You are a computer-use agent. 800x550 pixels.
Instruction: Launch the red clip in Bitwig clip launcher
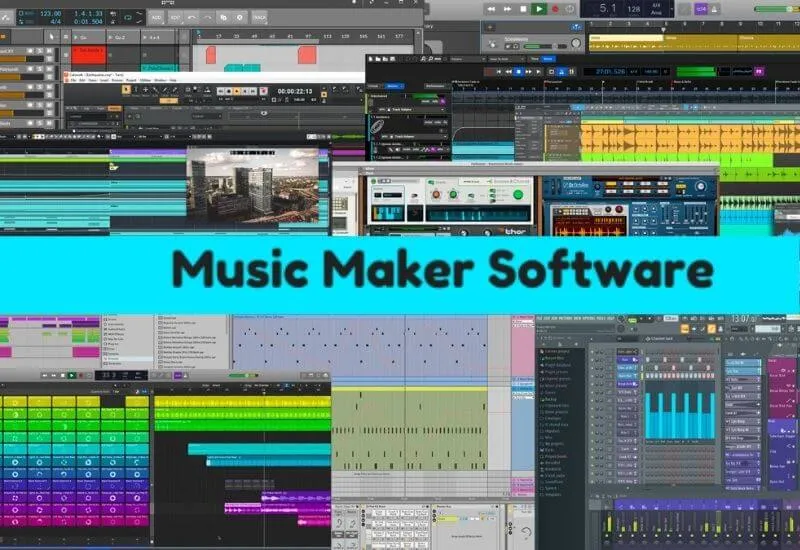tap(89, 55)
